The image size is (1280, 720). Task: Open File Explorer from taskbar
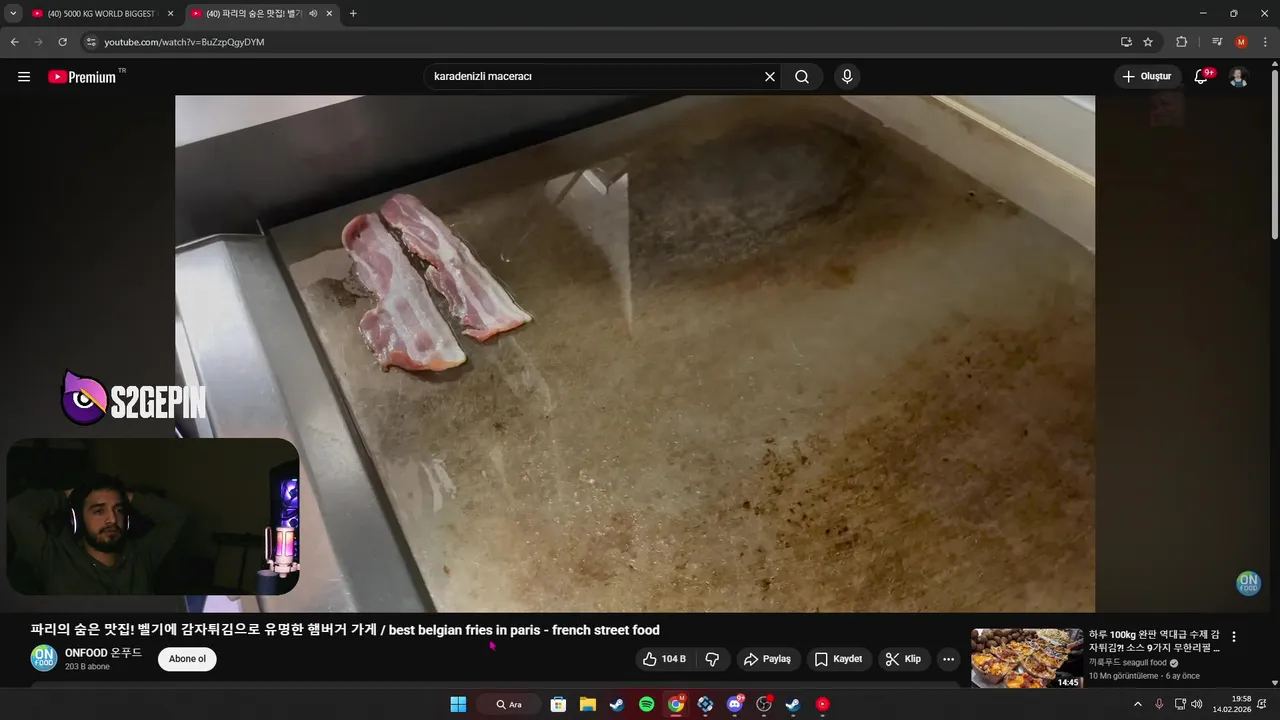pyautogui.click(x=588, y=704)
